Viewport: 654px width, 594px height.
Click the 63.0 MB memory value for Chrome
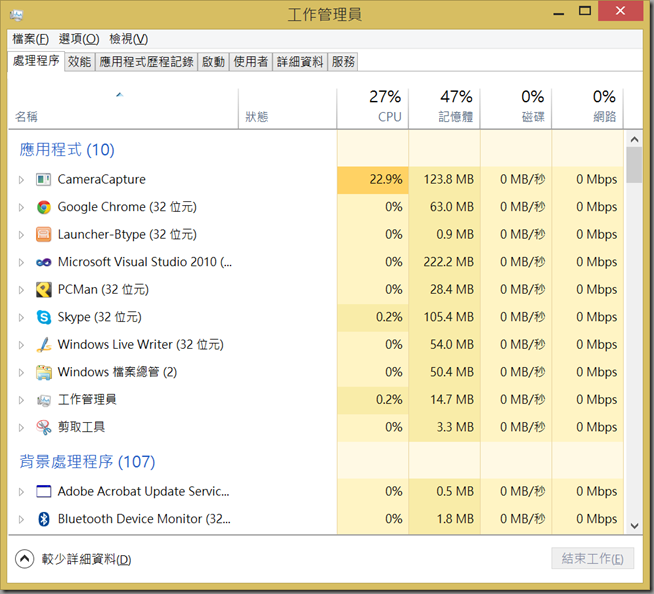(452, 207)
